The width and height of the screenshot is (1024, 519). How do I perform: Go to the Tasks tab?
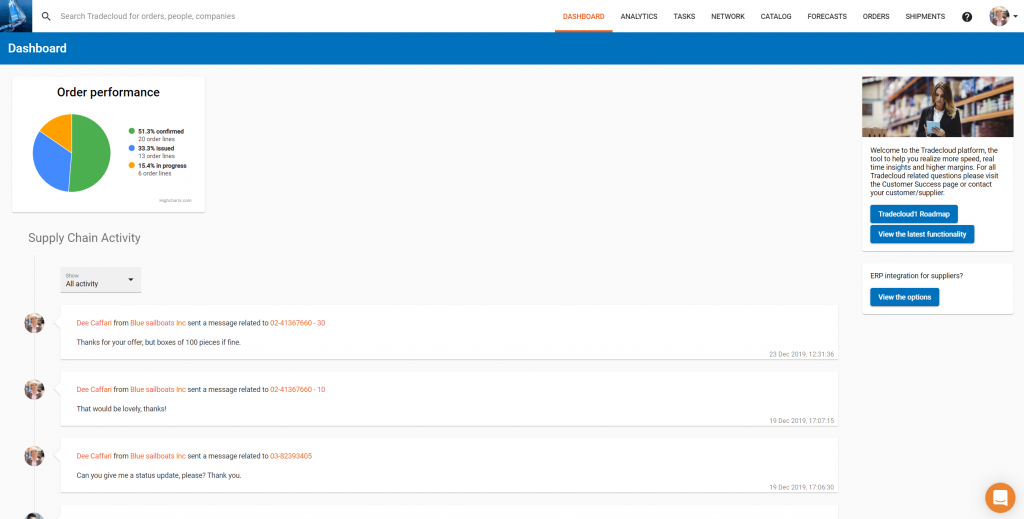point(684,16)
